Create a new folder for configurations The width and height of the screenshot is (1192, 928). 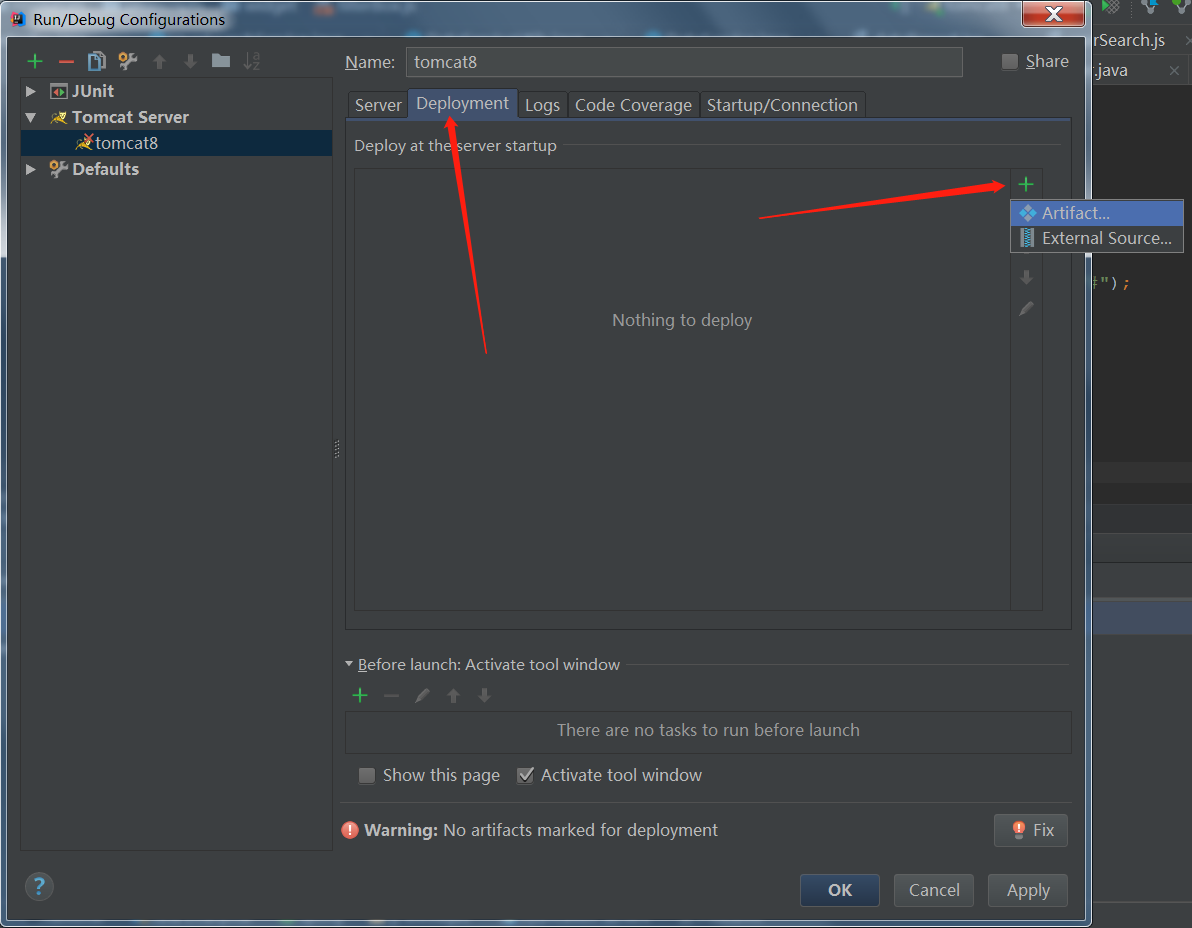pos(221,61)
